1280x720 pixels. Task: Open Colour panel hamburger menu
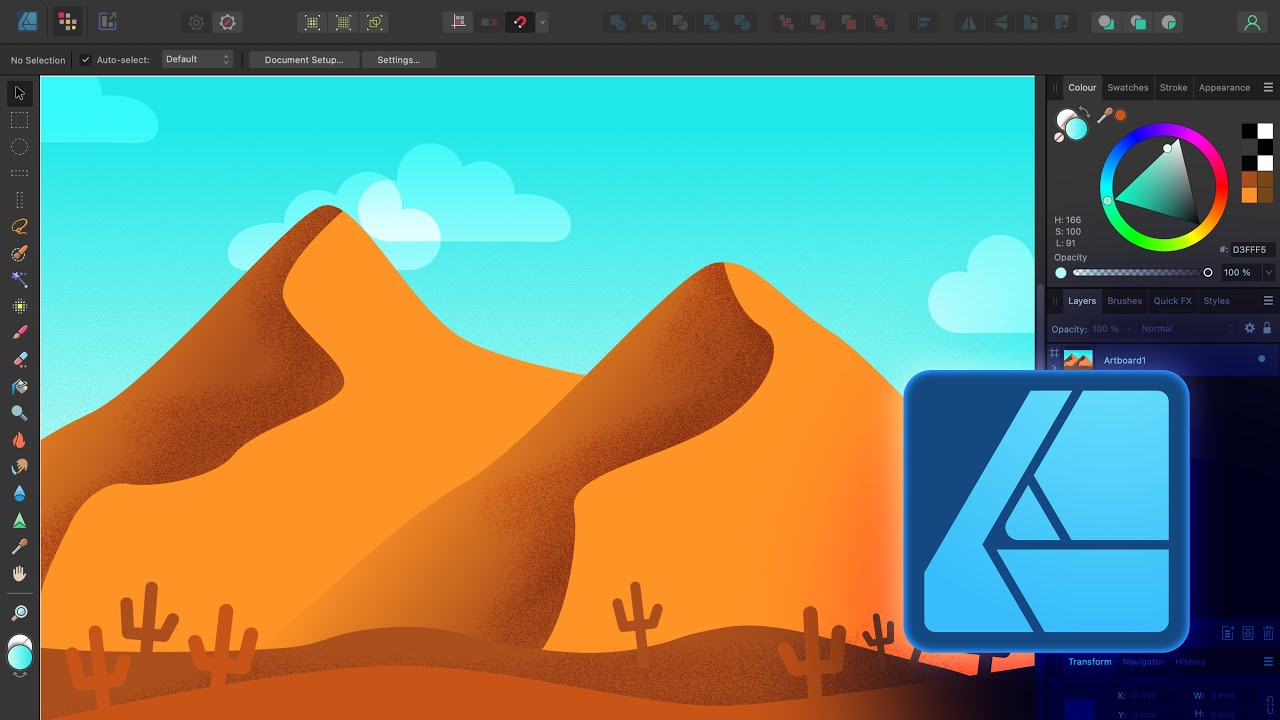[x=1268, y=88]
